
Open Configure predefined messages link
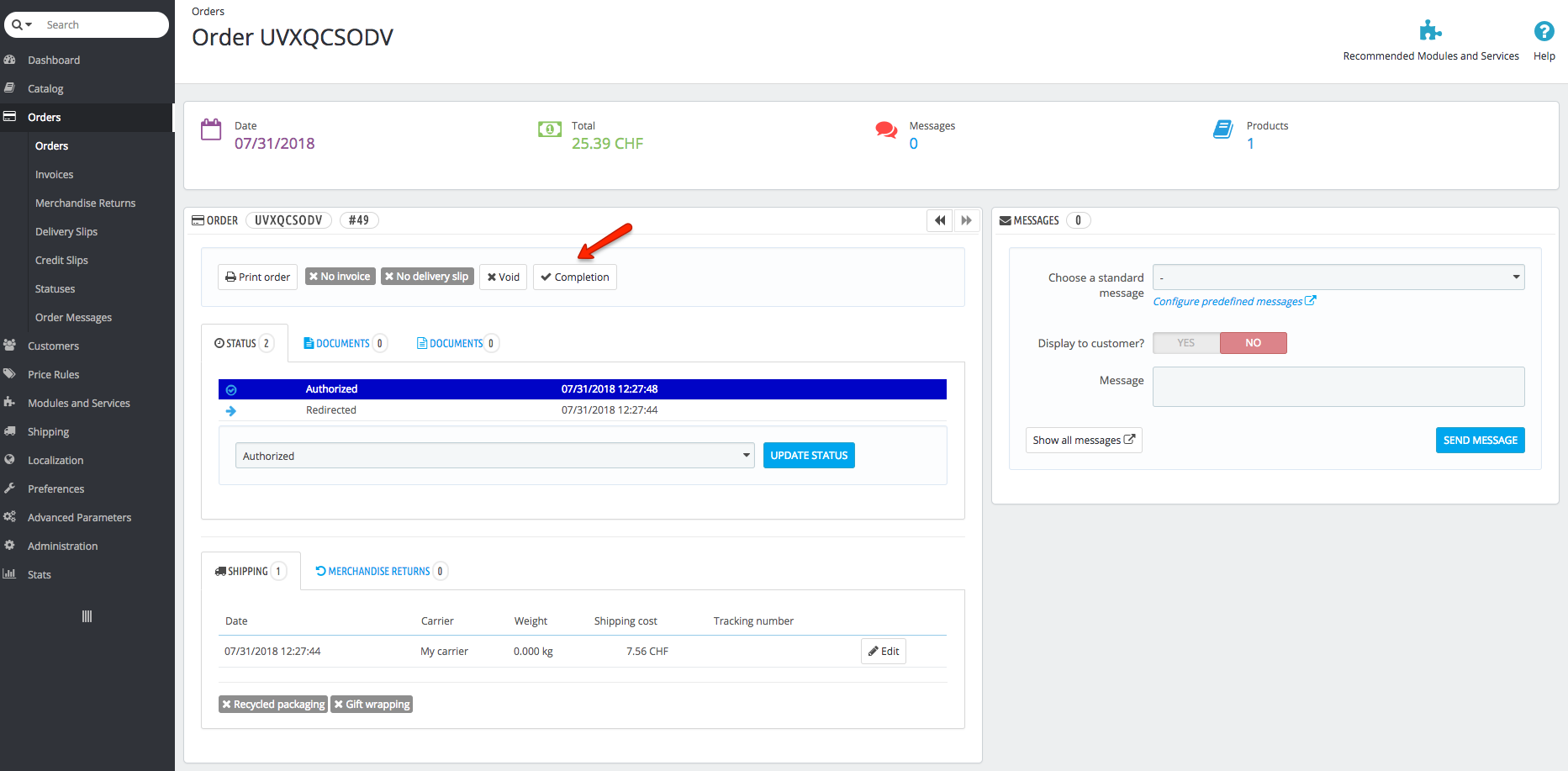1234,301
